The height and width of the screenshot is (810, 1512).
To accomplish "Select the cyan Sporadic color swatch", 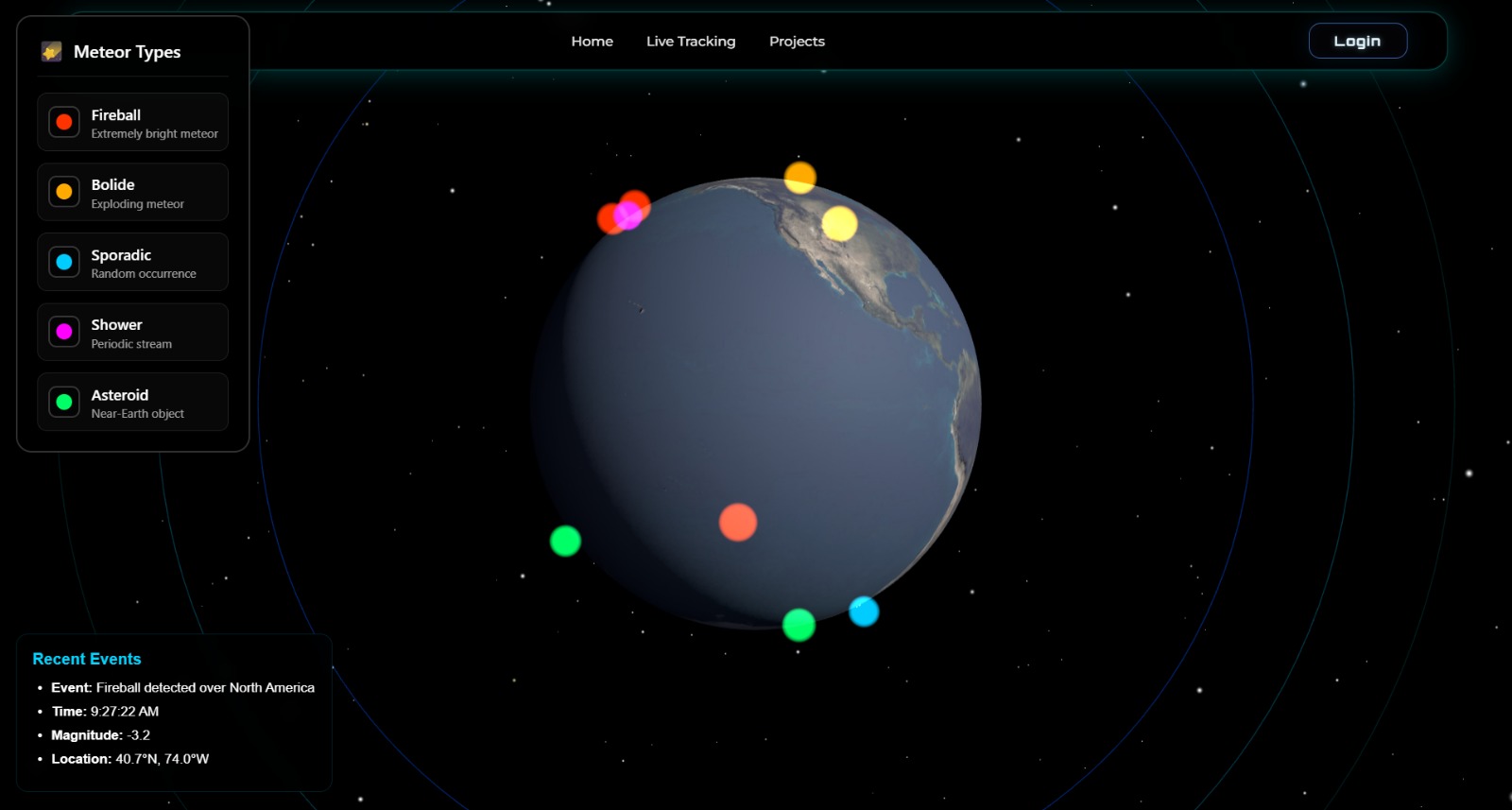I will tap(64, 262).
